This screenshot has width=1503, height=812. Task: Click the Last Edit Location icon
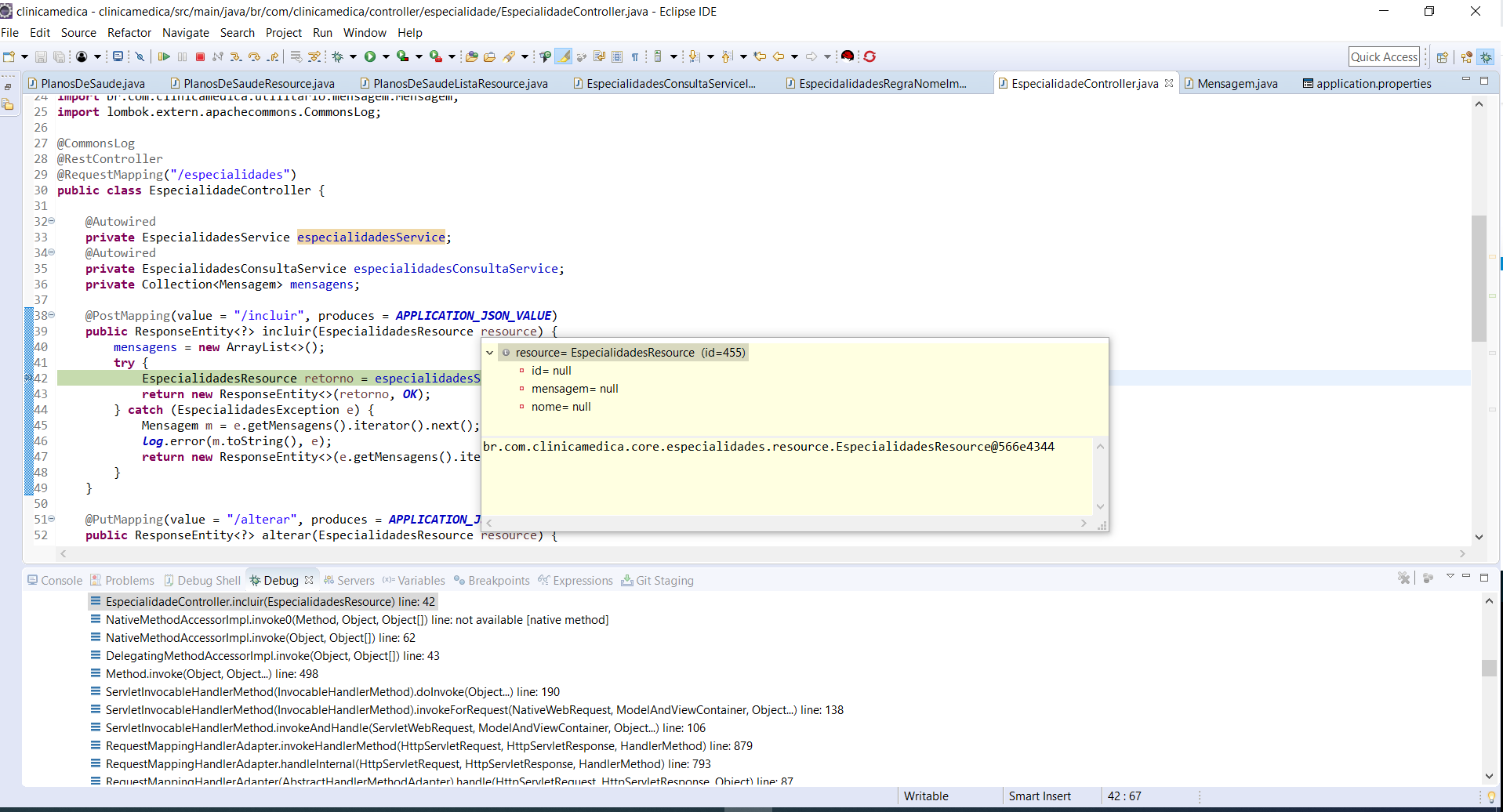[760, 56]
